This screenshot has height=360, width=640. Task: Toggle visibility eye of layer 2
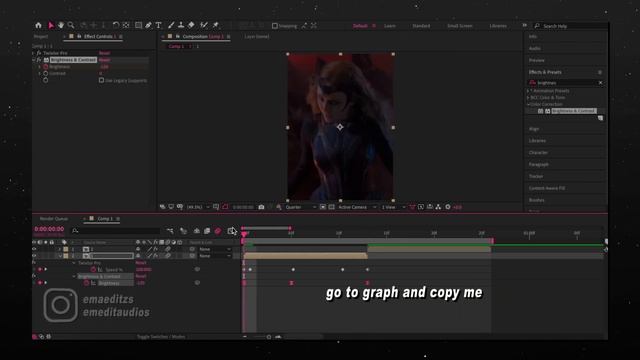(x=34, y=256)
